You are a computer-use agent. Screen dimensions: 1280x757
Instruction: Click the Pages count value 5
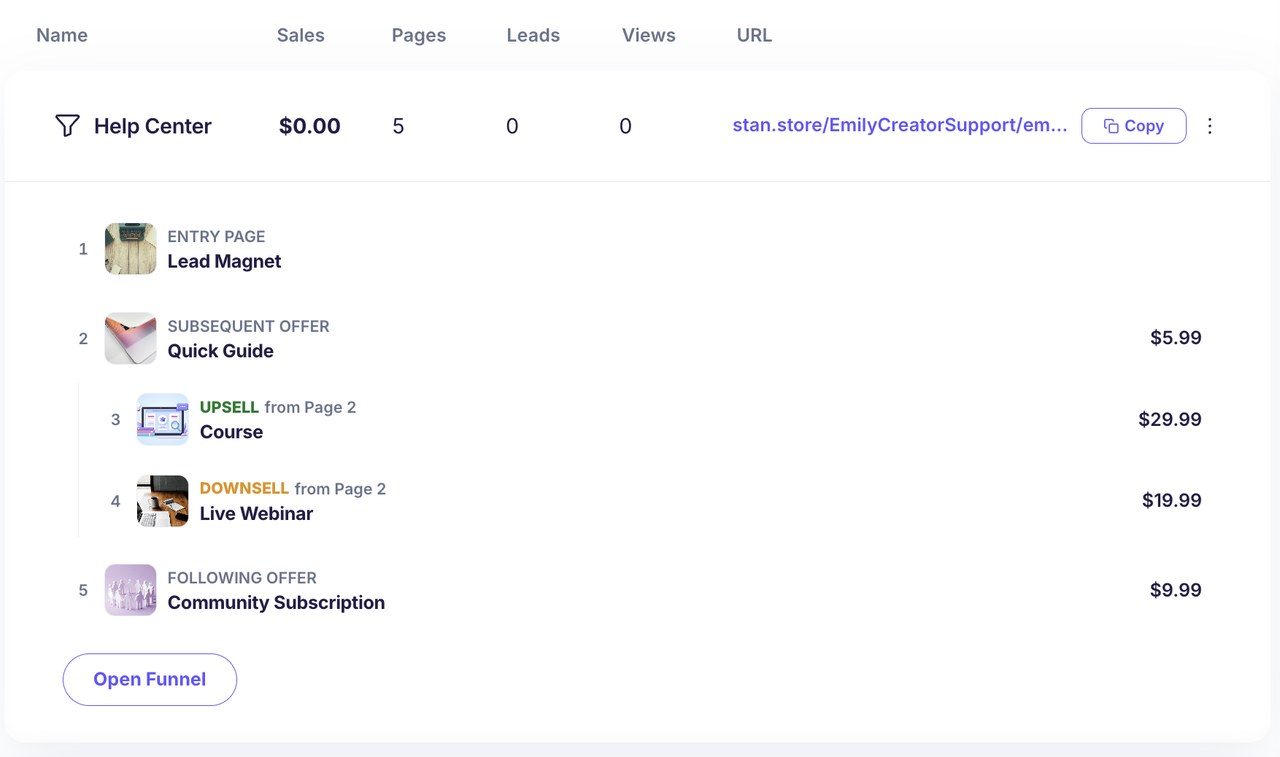pyautogui.click(x=398, y=126)
